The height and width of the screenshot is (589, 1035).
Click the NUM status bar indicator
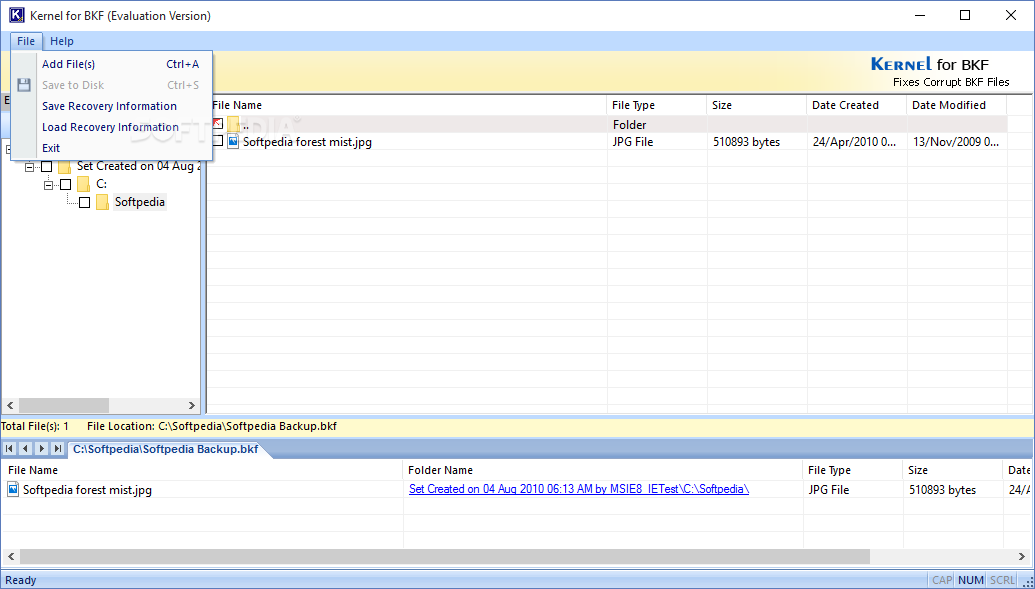click(970, 580)
